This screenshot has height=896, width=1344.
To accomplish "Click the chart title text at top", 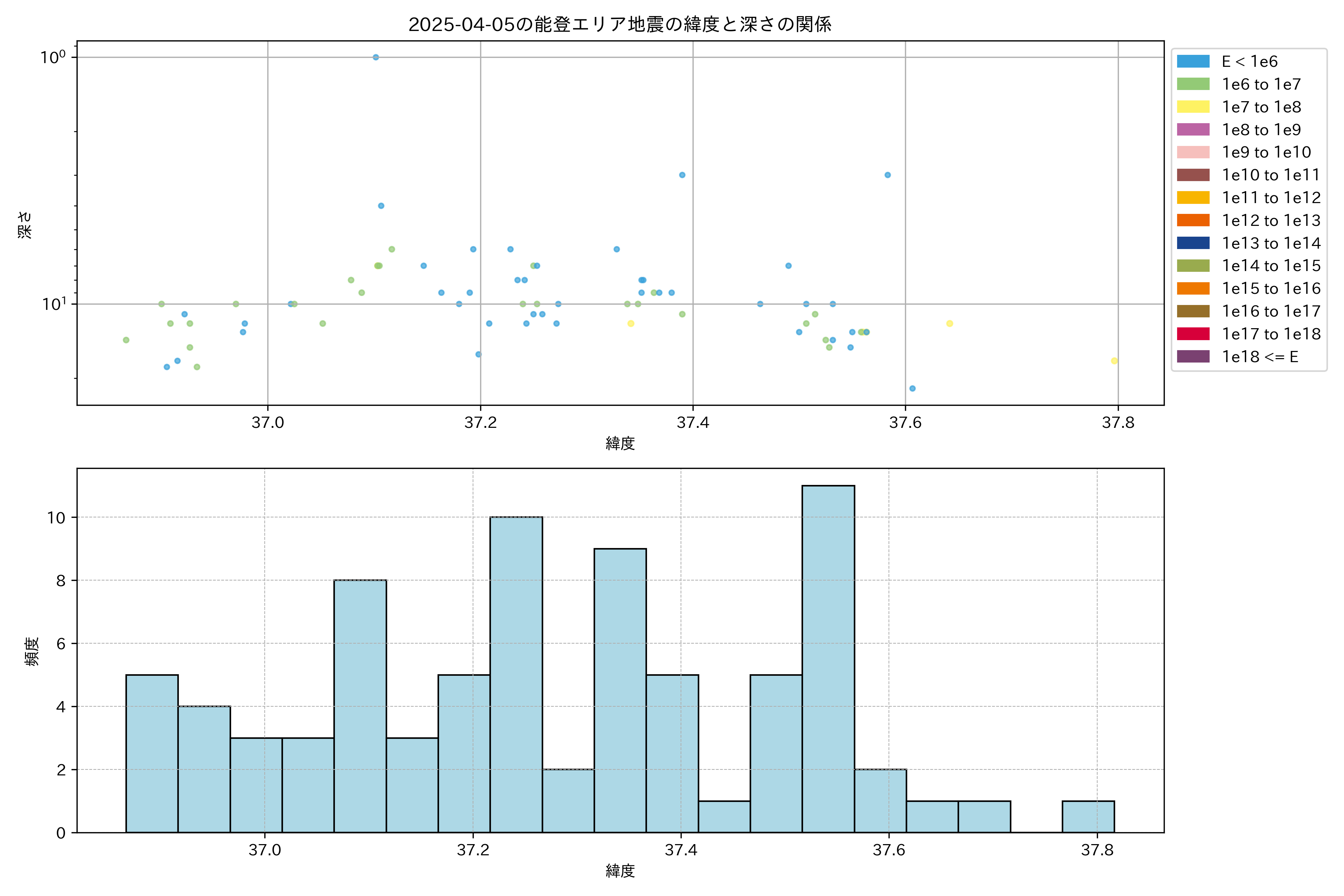I will click(x=619, y=25).
